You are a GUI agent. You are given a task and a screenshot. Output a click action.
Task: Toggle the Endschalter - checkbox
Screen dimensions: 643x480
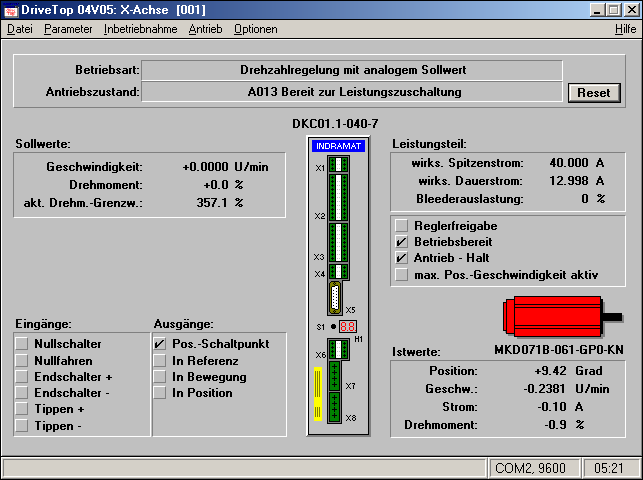point(22,393)
